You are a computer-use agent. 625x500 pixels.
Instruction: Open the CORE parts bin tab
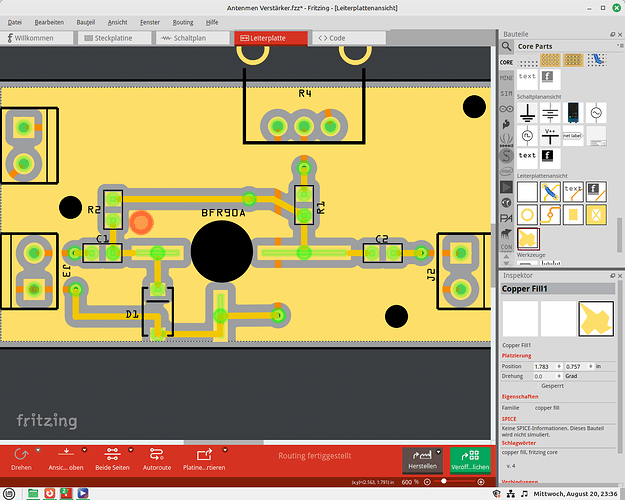(x=507, y=63)
